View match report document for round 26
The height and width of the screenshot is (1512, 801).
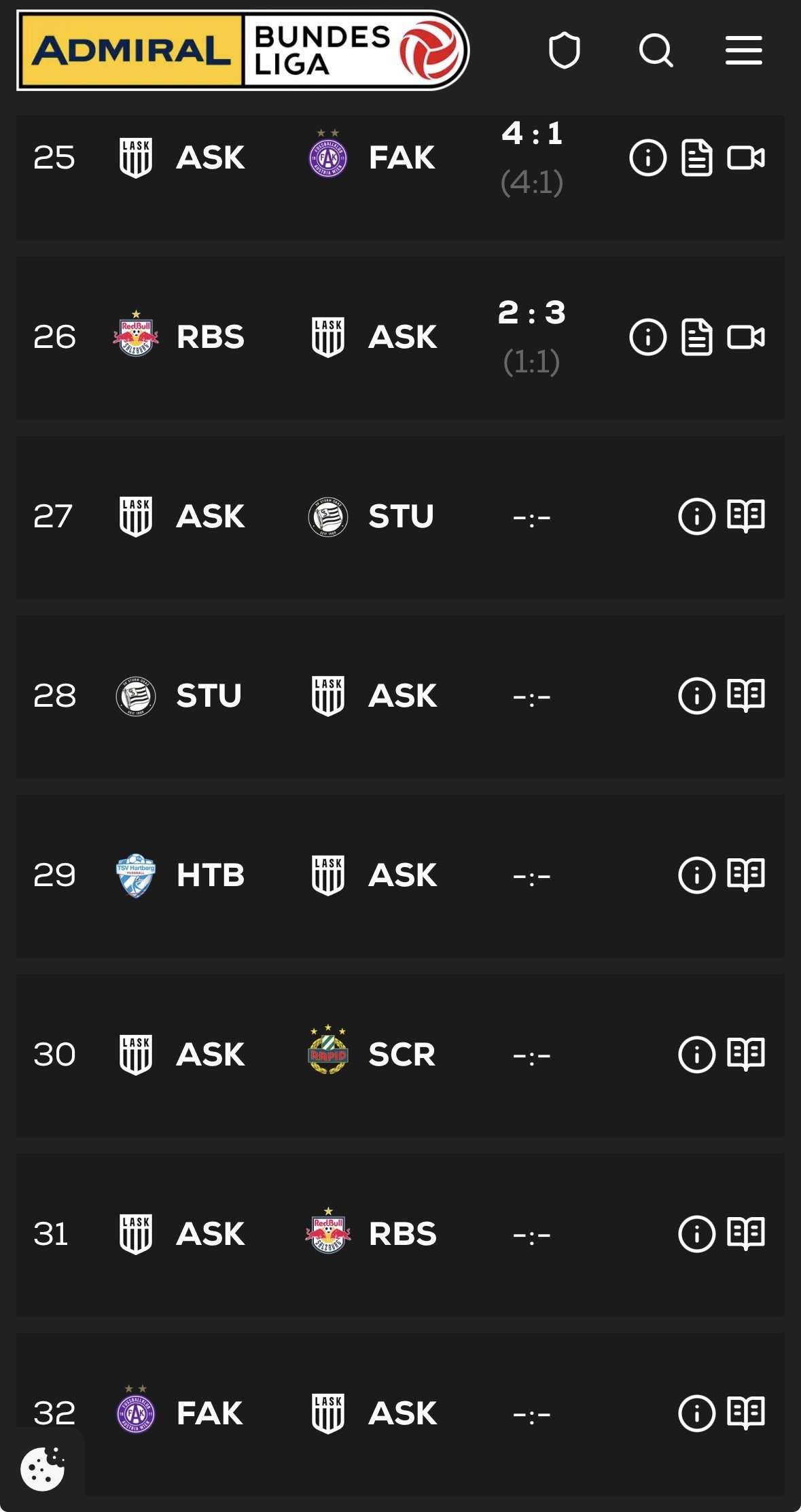click(x=697, y=337)
